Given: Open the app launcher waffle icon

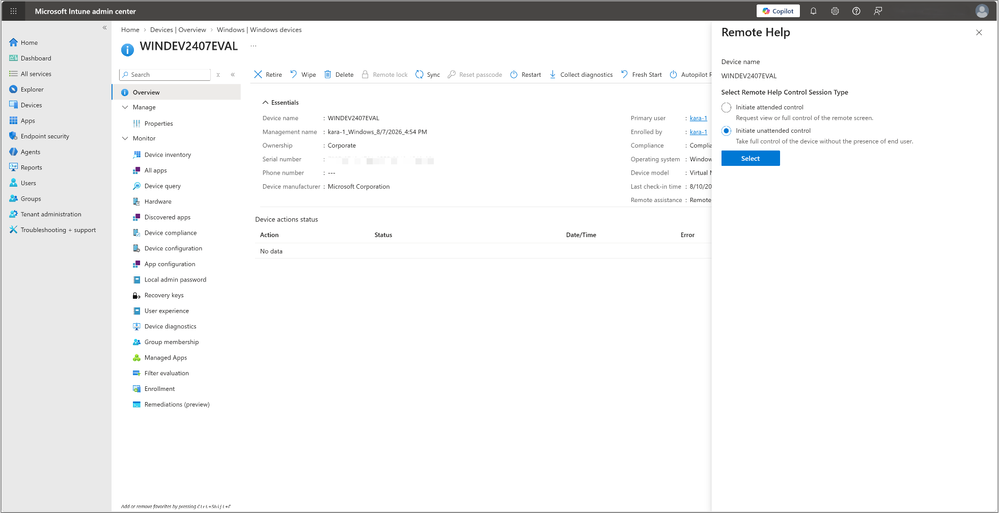Looking at the screenshot, I should point(13,11).
